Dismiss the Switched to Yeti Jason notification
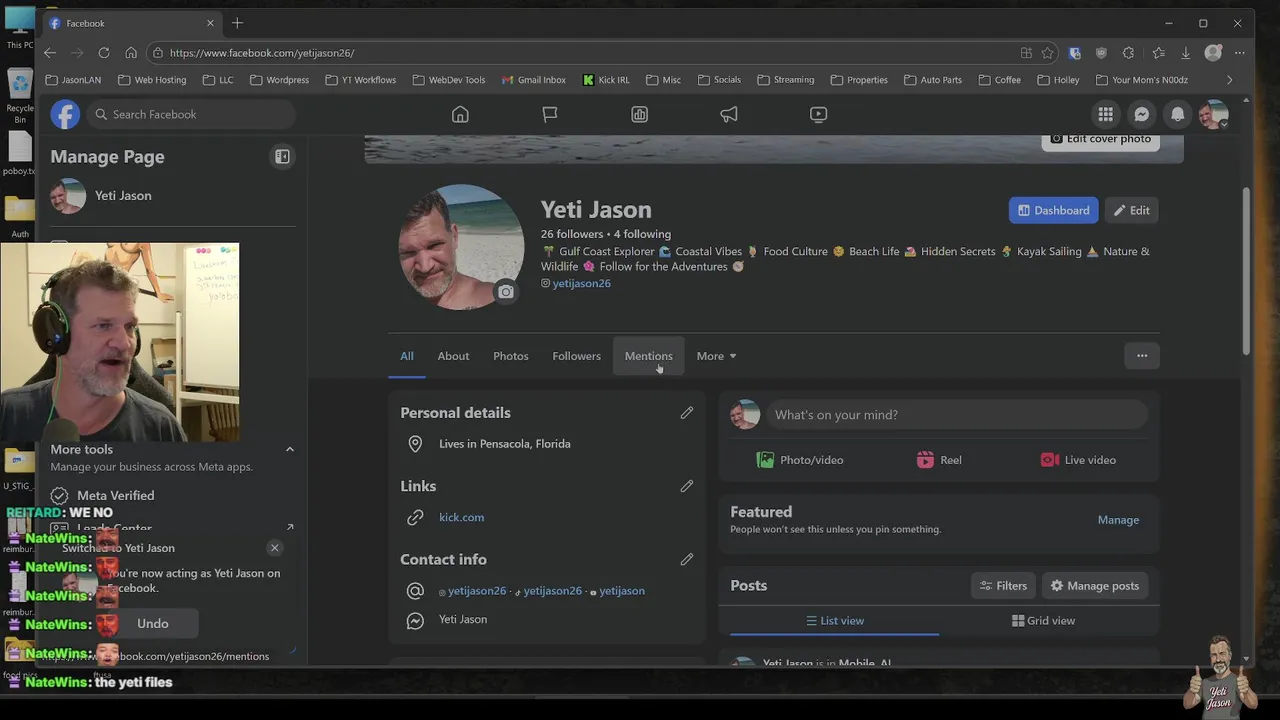Screen dimensions: 1280x720 [x=275, y=548]
